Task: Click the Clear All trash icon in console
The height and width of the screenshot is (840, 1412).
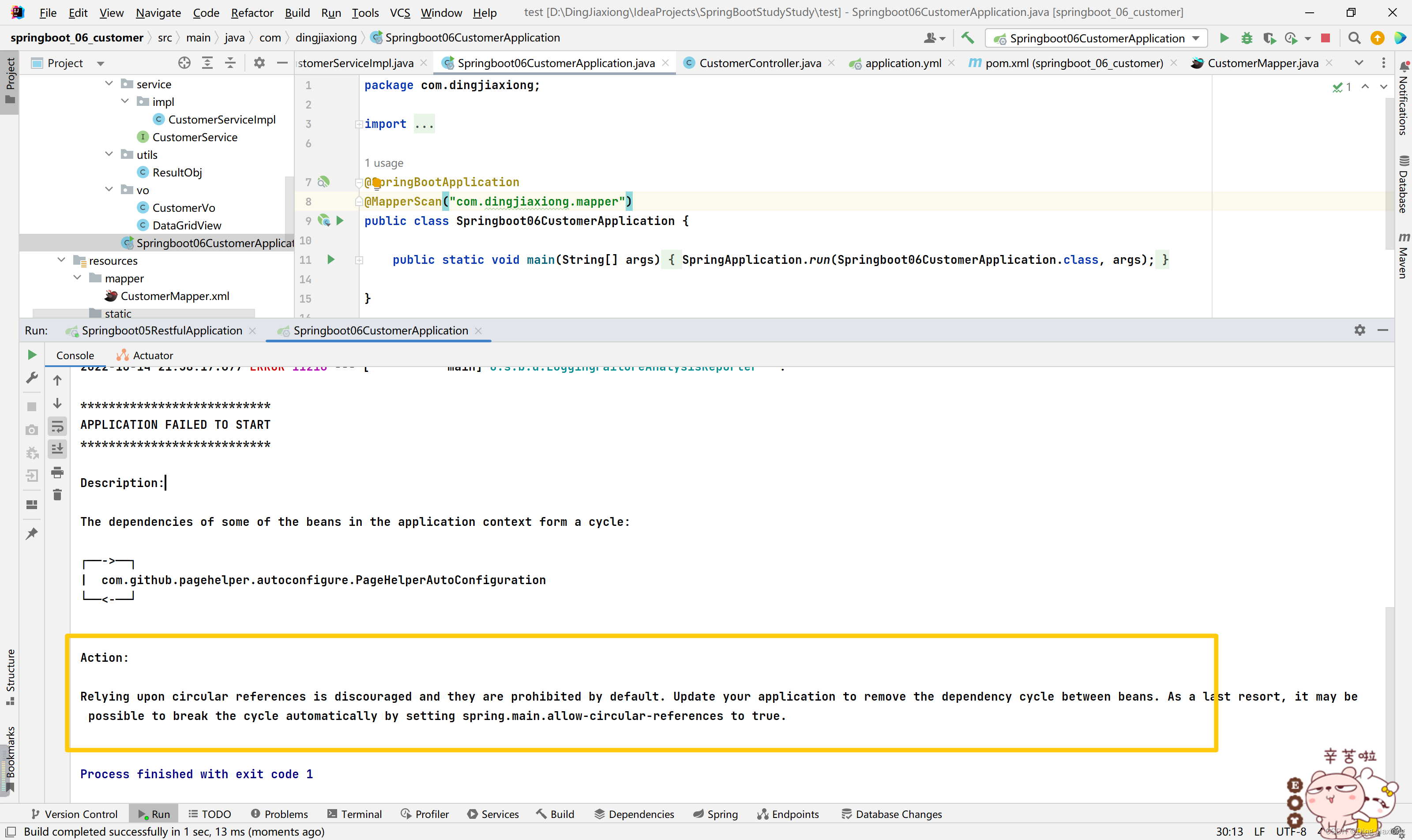Action: click(x=57, y=495)
